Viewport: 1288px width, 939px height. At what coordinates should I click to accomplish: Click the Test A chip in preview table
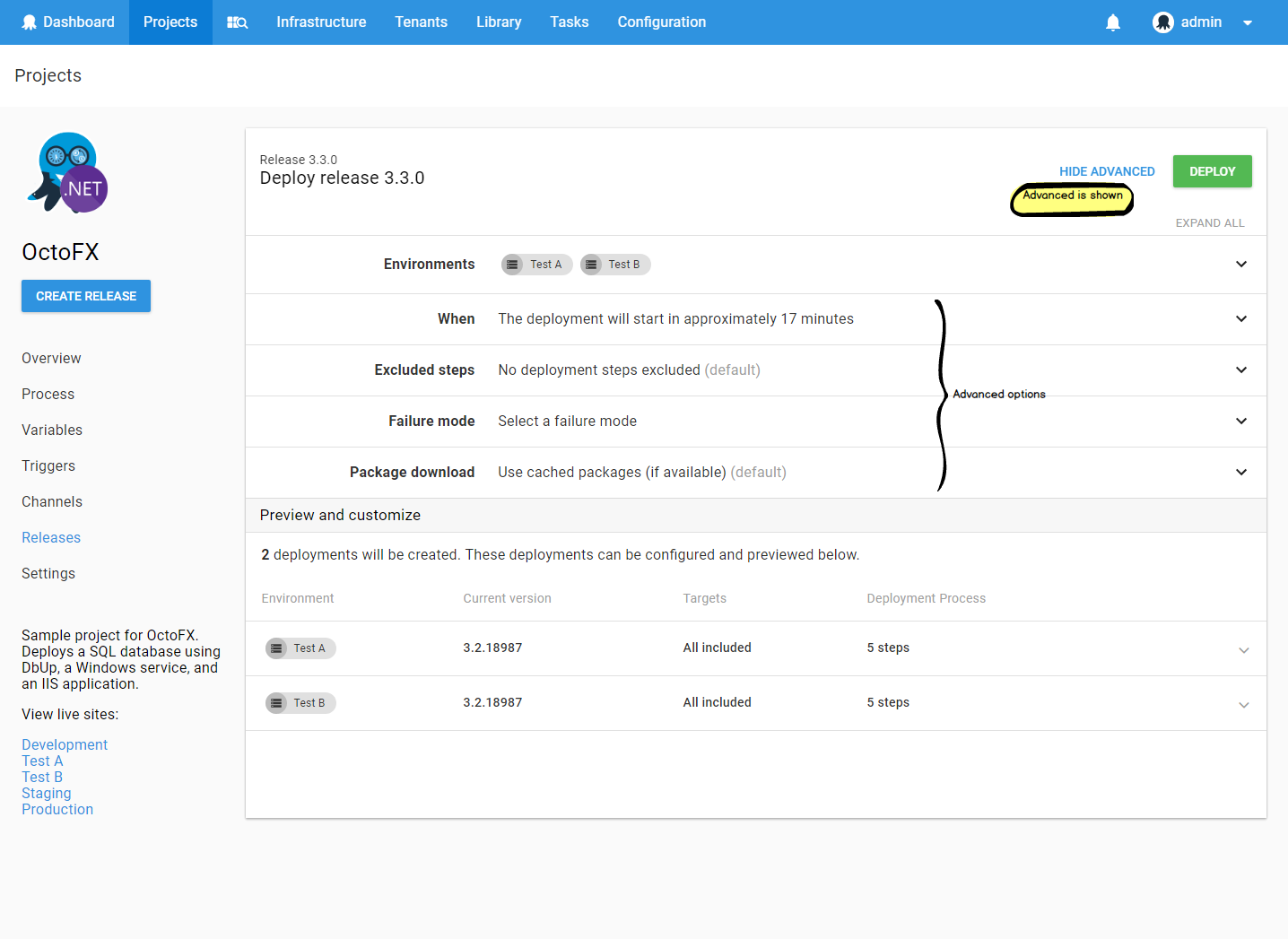pos(300,648)
